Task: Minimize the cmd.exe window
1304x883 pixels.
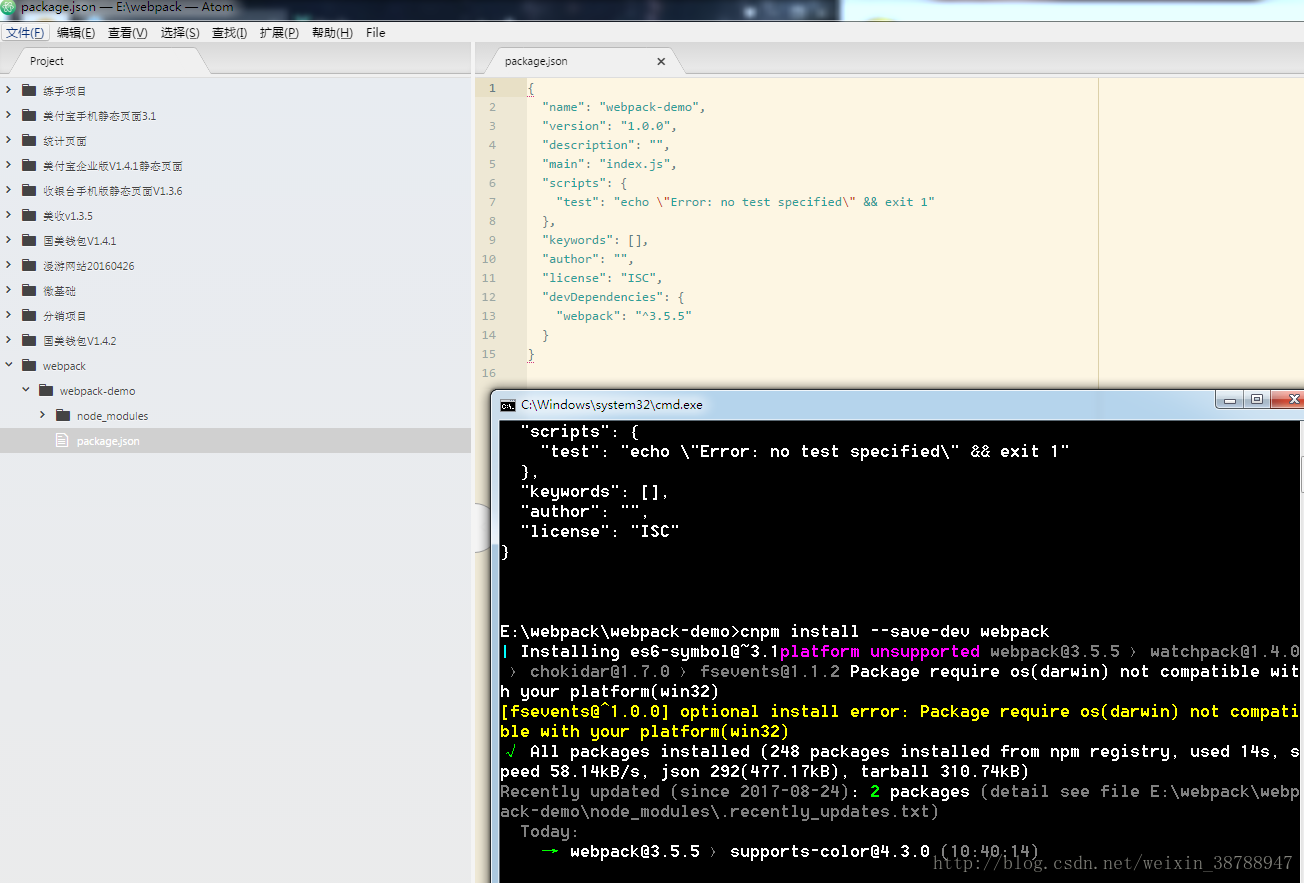Action: click(x=1229, y=400)
